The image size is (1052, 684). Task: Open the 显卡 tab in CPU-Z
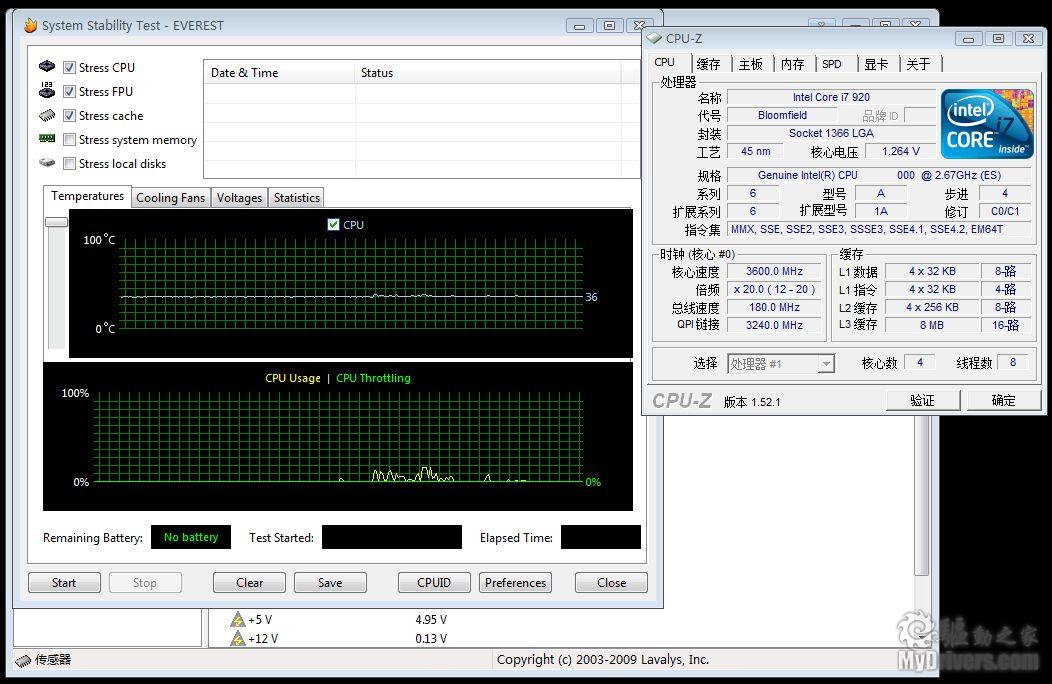coord(876,64)
